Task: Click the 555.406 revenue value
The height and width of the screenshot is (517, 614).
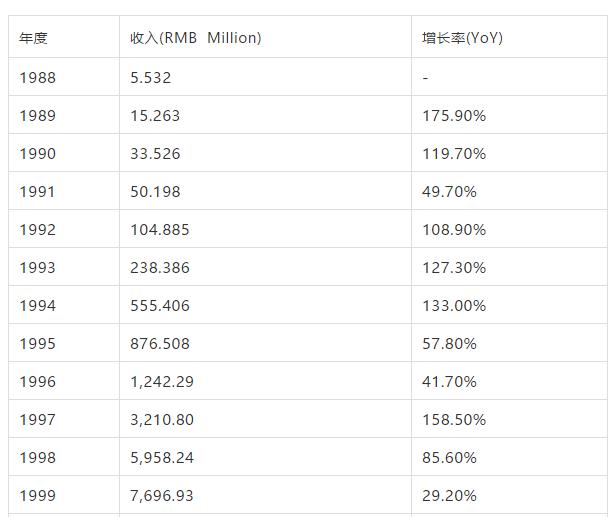Action: [x=160, y=306]
